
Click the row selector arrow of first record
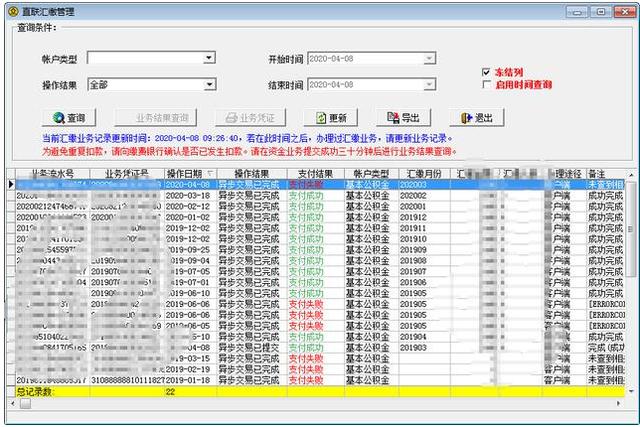click(x=11, y=185)
